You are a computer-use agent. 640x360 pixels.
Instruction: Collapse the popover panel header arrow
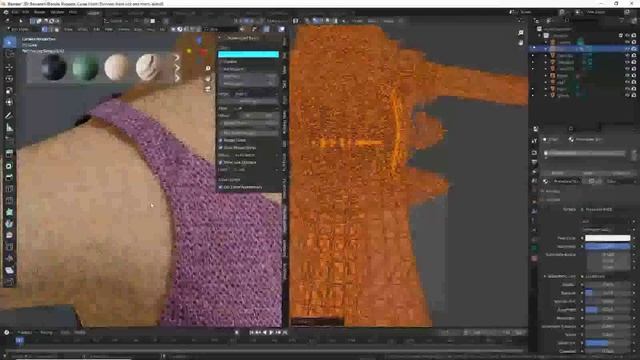coord(220,38)
